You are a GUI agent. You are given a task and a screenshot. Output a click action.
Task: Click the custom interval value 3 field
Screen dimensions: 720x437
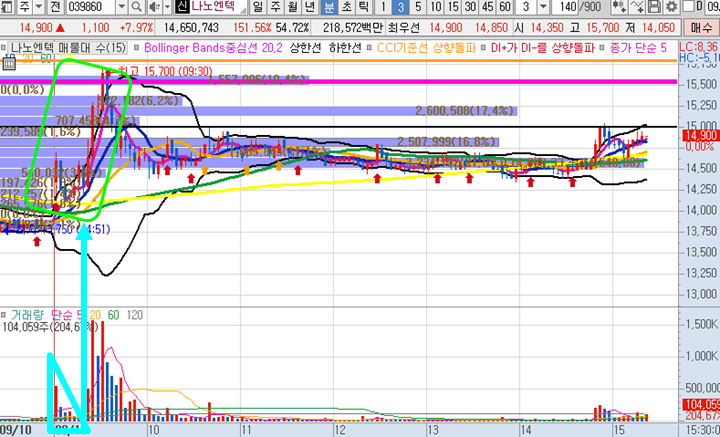526,7
